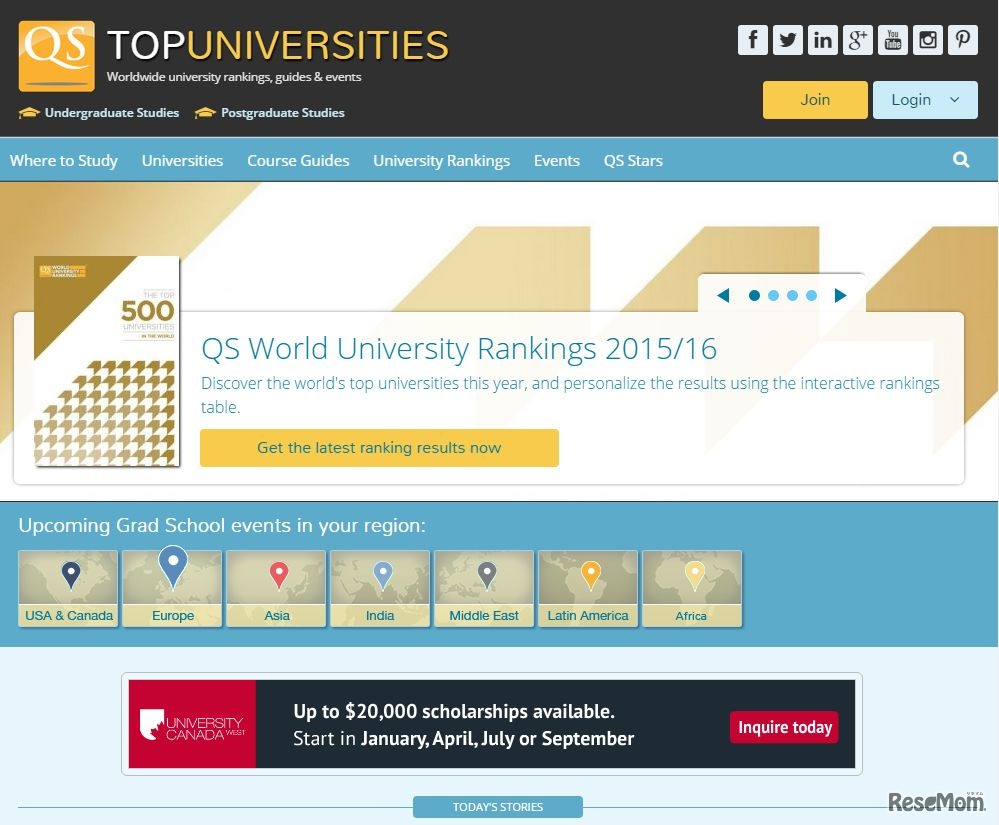Select the Middle East region tile

pyautogui.click(x=484, y=588)
